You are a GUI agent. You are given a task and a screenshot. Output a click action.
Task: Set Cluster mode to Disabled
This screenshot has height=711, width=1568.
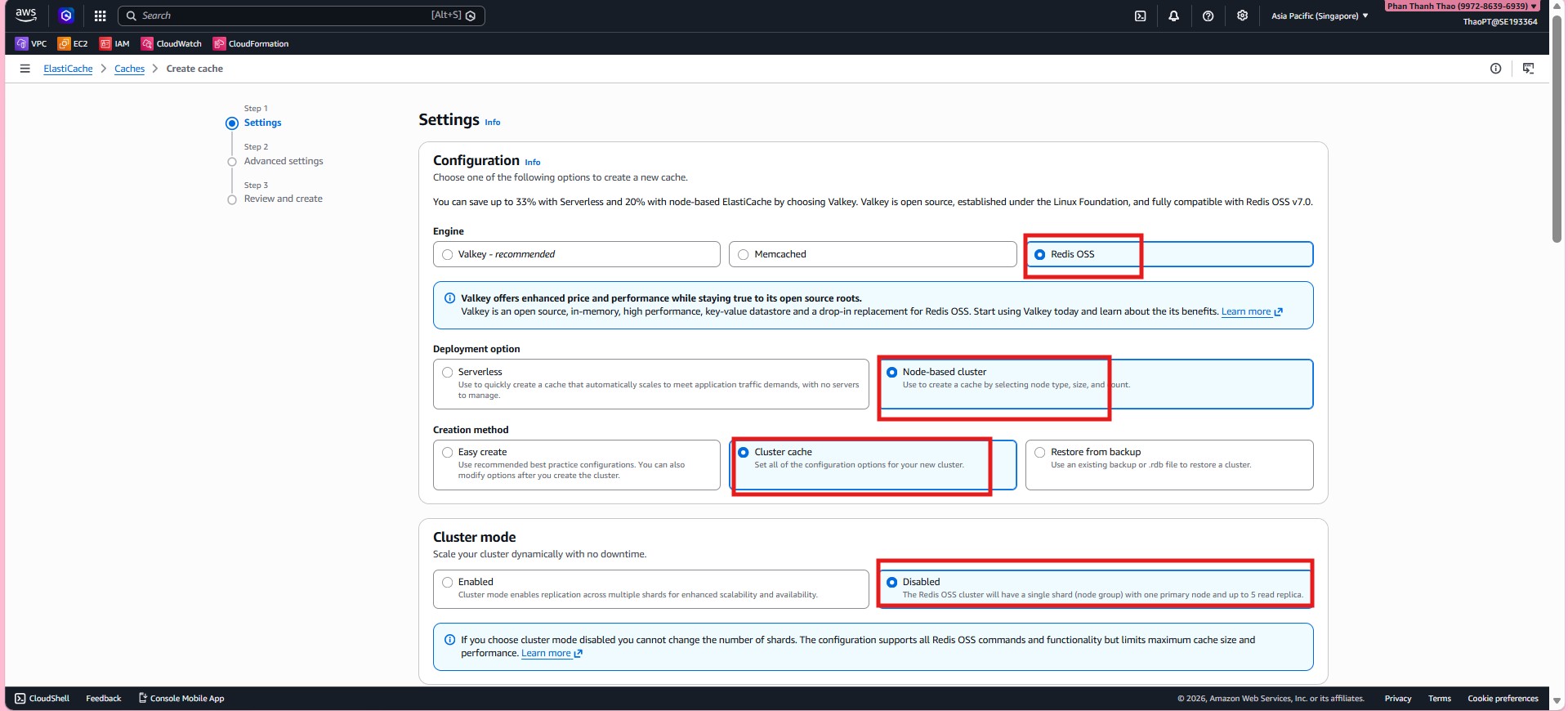pyautogui.click(x=1095, y=589)
